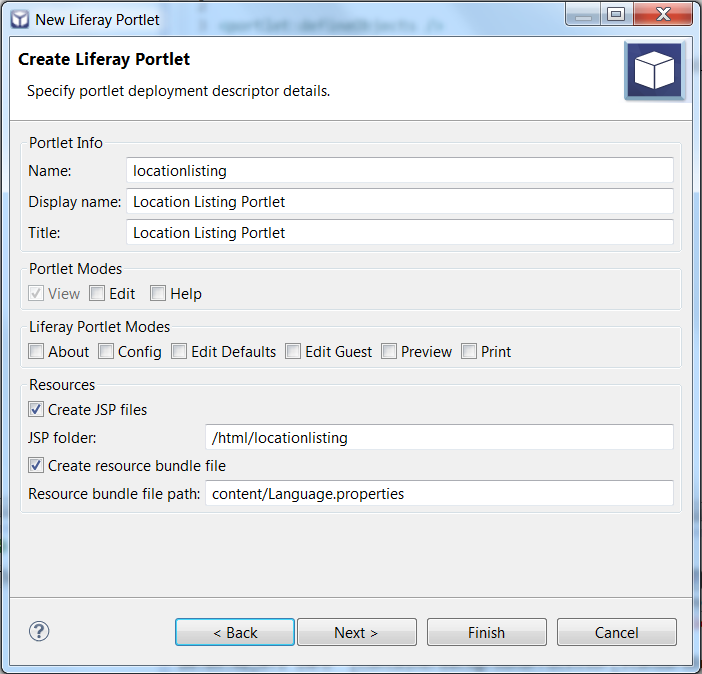
Task: Click the 'Create Liferay Portlet' heading
Action: pyautogui.click(x=104, y=59)
